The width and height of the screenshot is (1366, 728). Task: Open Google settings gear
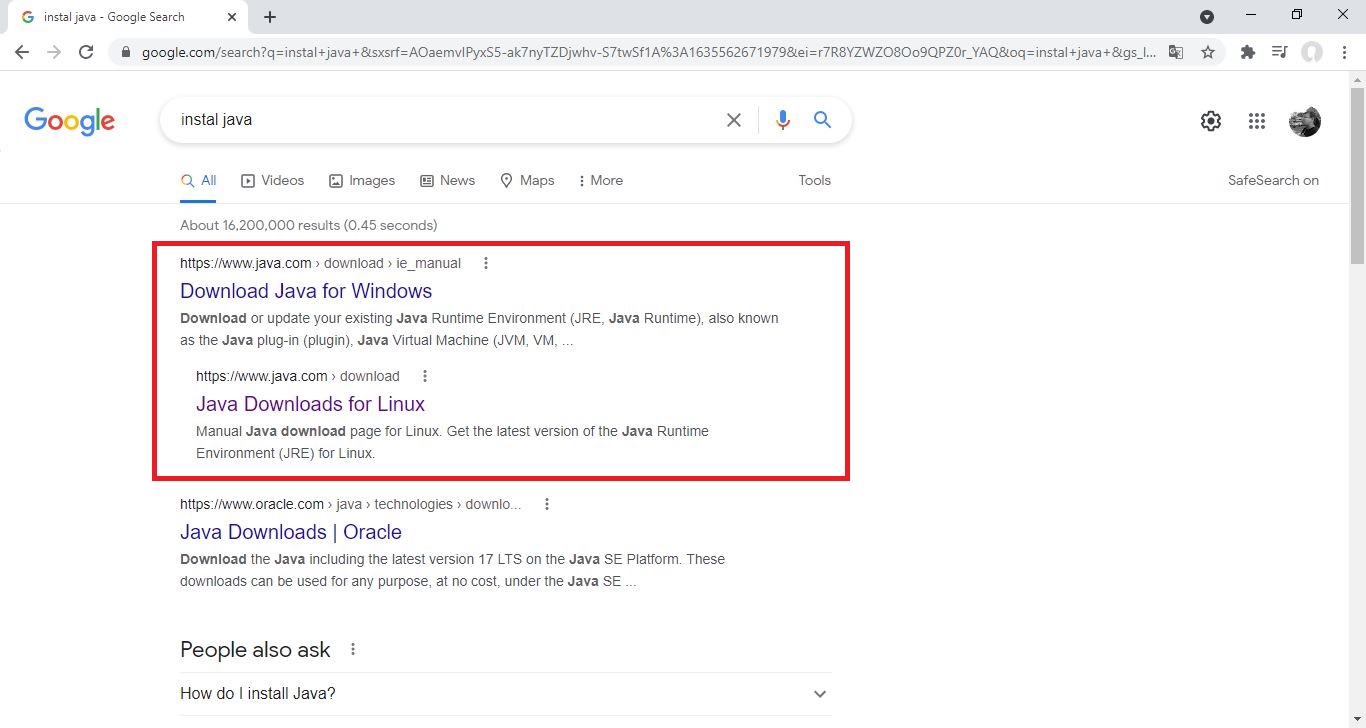(x=1211, y=121)
